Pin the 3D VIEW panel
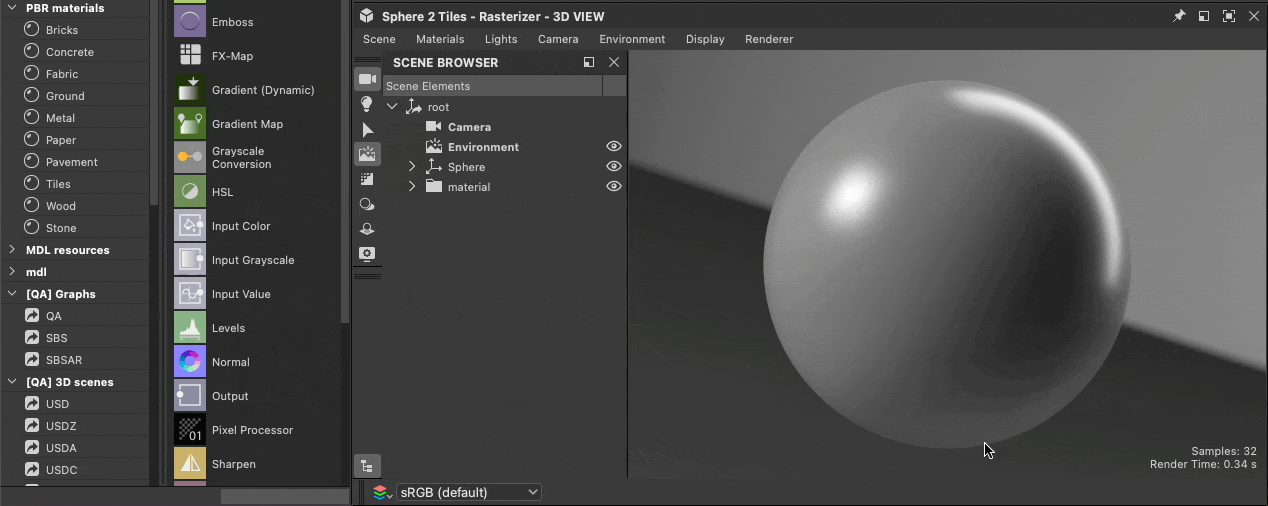1268x506 pixels. pos(1179,16)
